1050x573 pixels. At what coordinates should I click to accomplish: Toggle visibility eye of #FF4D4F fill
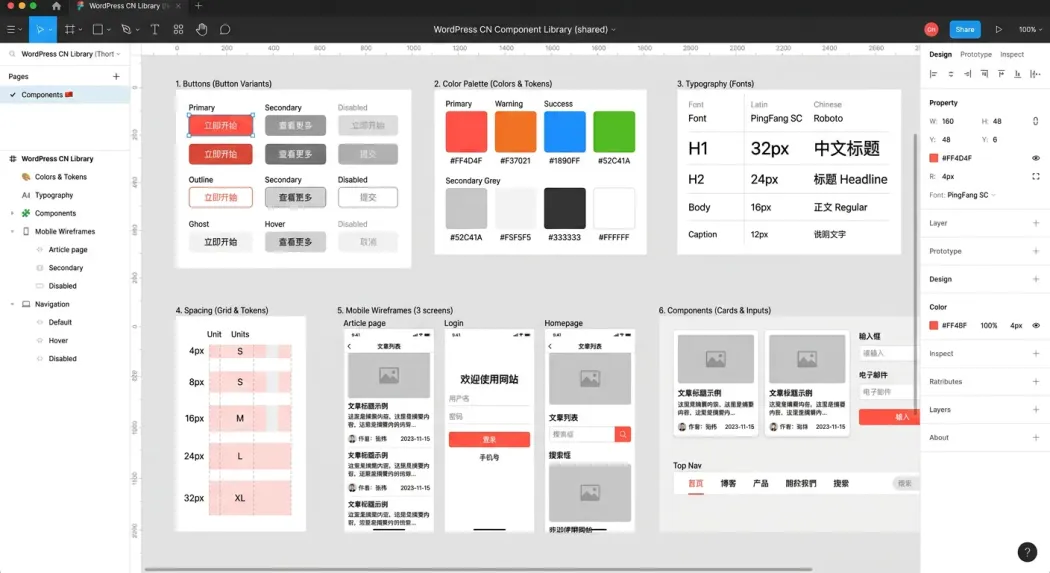coord(1036,158)
